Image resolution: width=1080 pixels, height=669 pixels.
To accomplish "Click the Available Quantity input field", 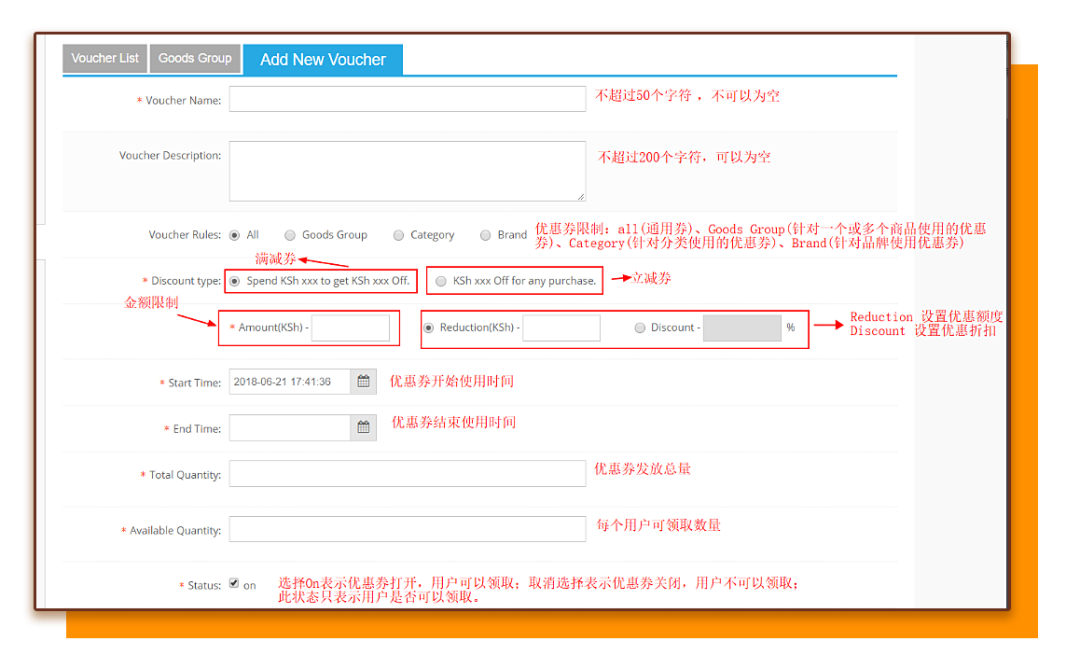I will tap(407, 529).
